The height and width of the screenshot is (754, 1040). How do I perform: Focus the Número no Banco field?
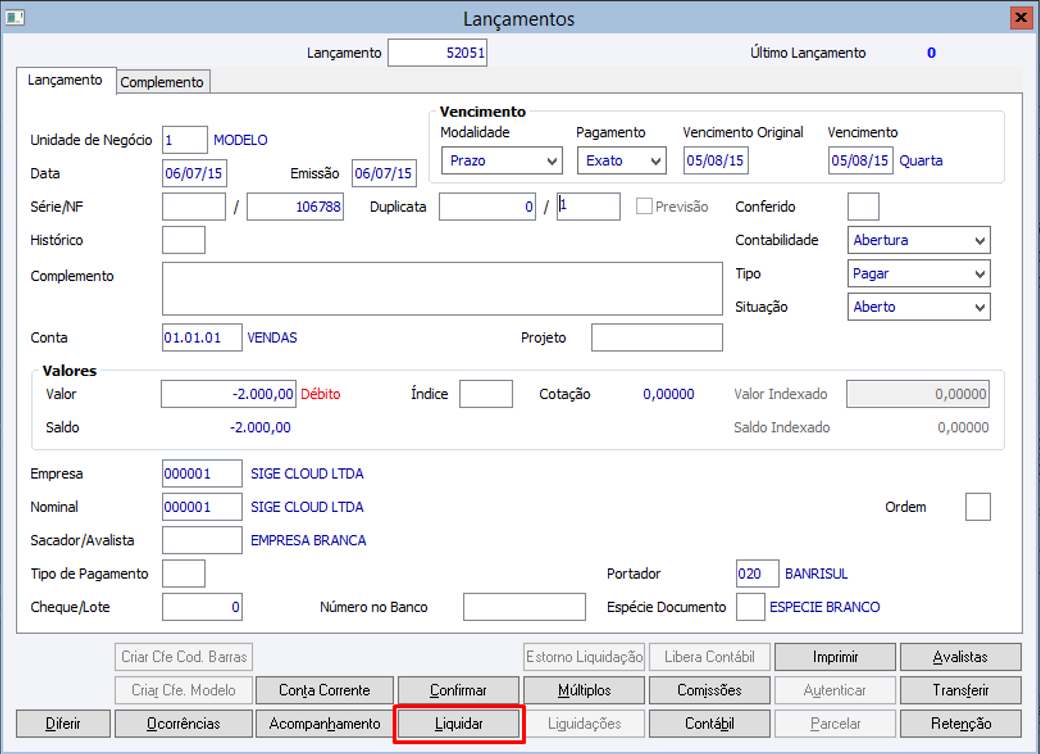pos(525,607)
